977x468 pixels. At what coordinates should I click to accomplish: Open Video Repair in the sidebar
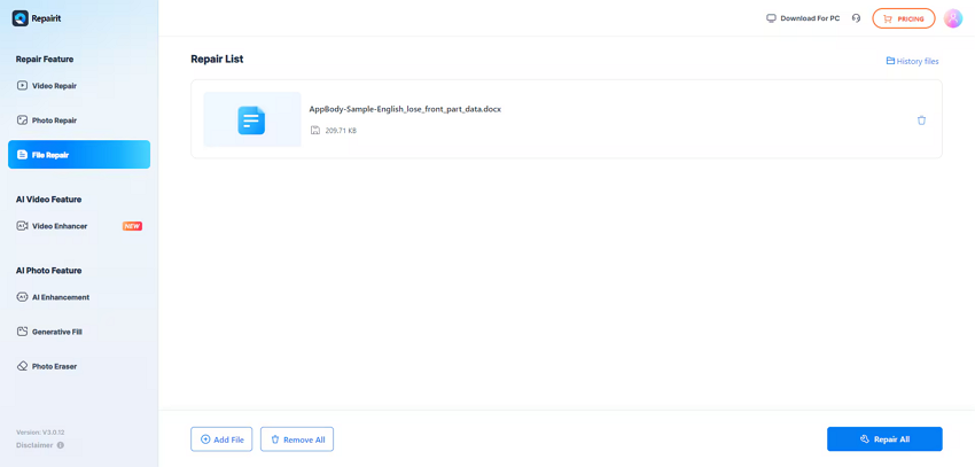54,86
